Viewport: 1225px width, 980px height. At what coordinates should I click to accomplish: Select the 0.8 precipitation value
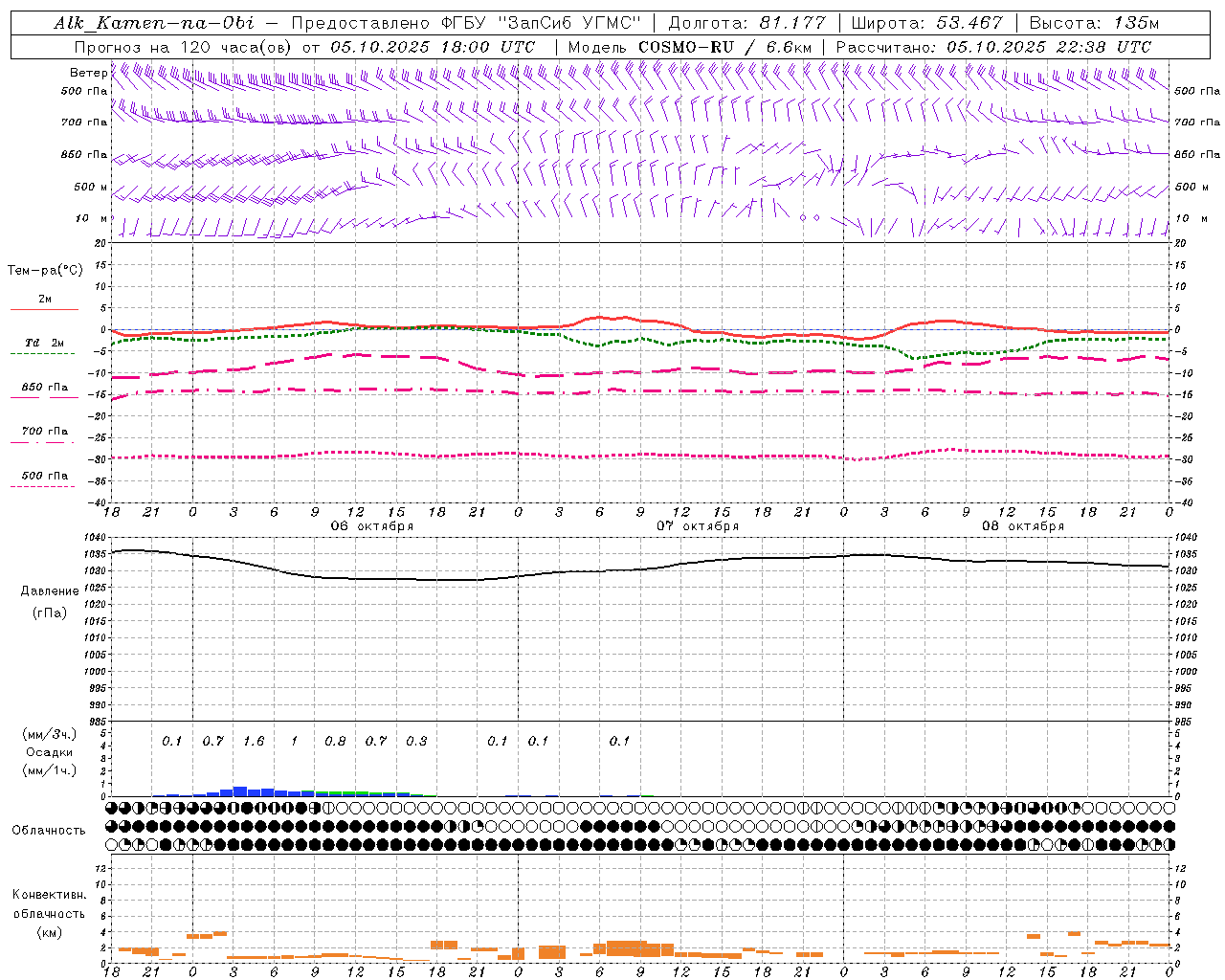click(335, 741)
